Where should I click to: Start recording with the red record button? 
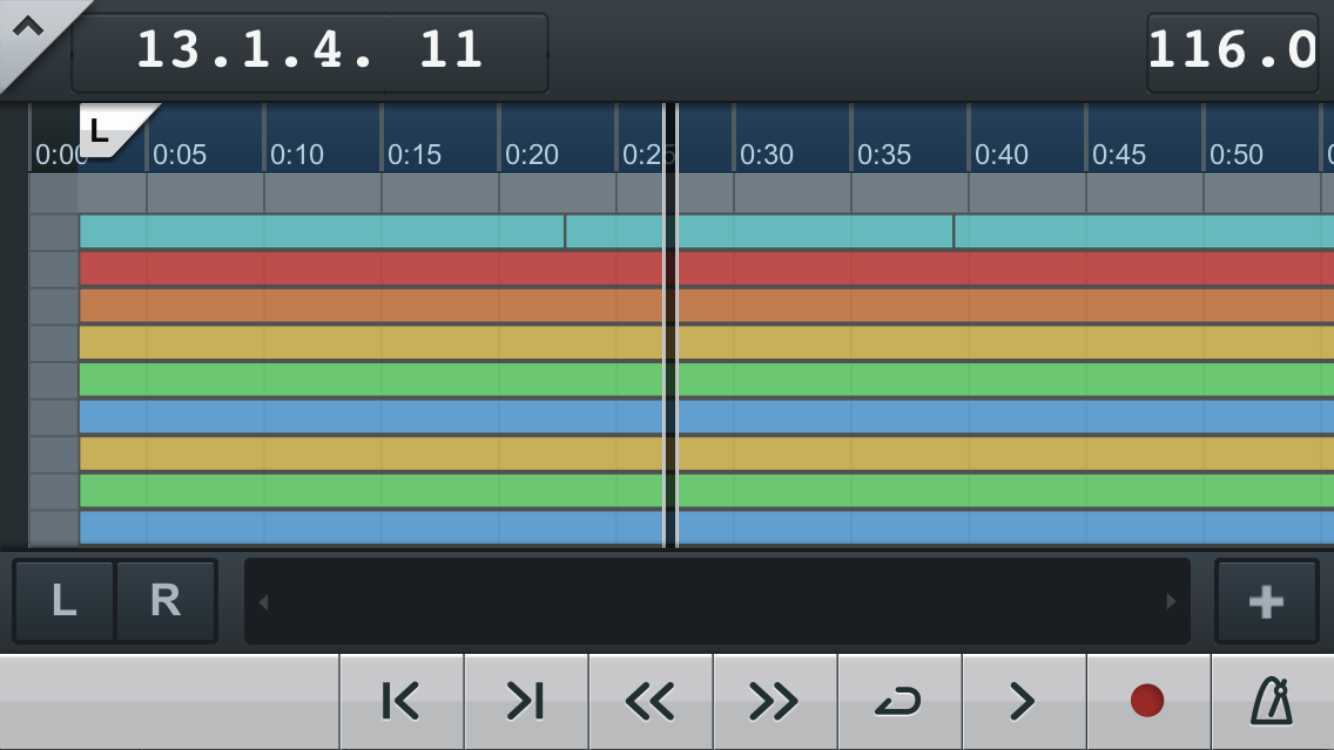tap(1147, 702)
